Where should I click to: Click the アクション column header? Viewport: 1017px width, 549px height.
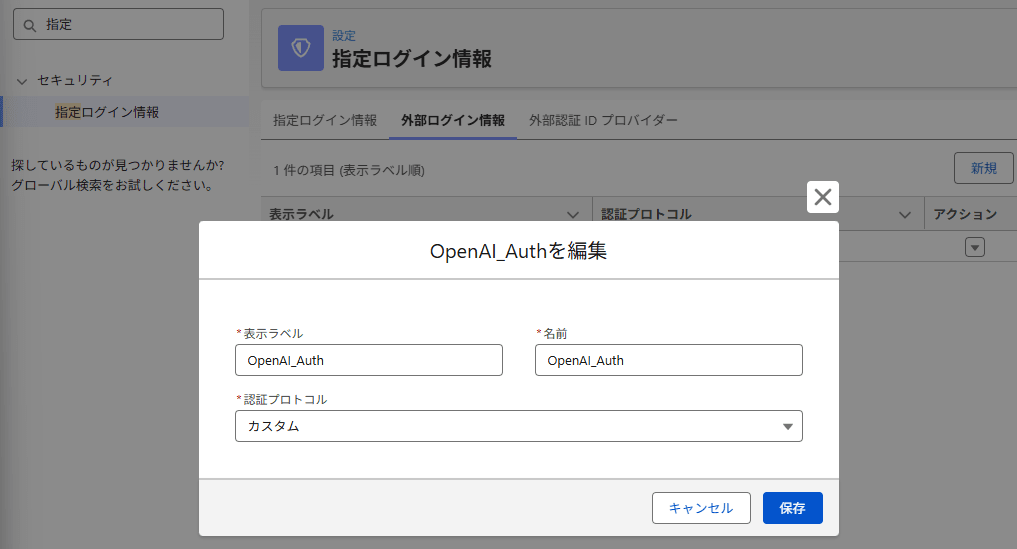point(965,214)
